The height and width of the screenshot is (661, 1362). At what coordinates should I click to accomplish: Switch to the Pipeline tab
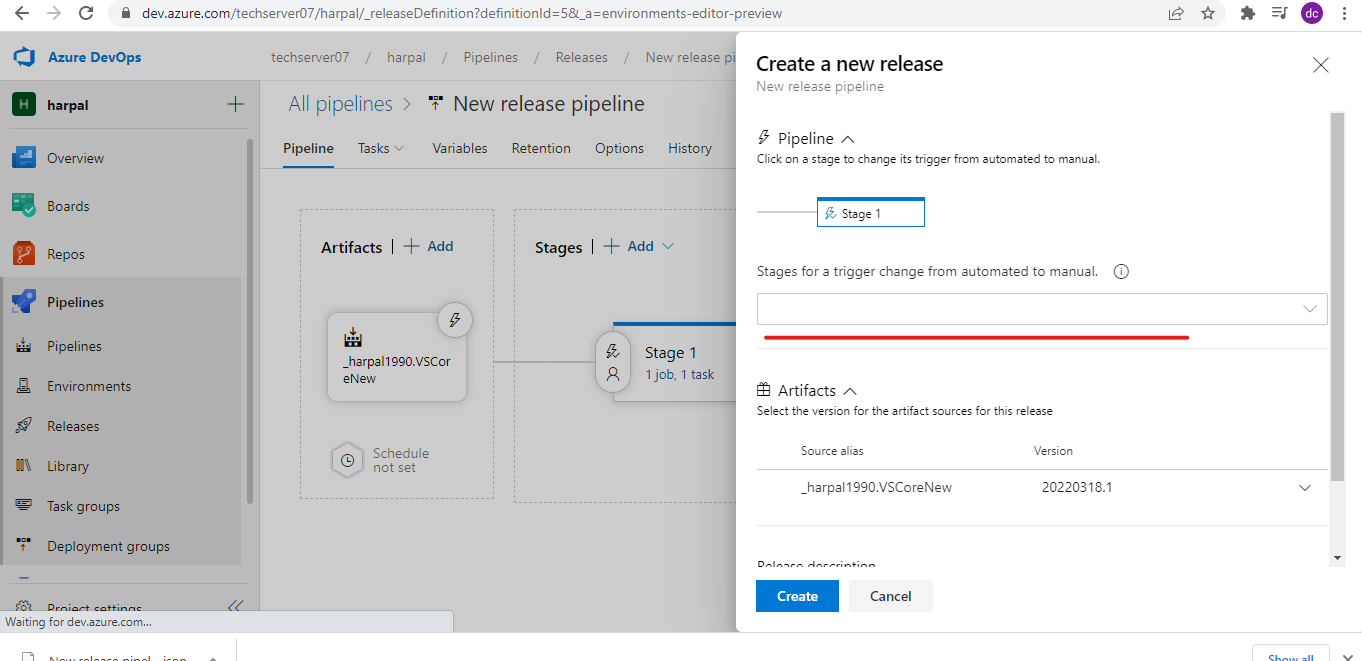(308, 148)
